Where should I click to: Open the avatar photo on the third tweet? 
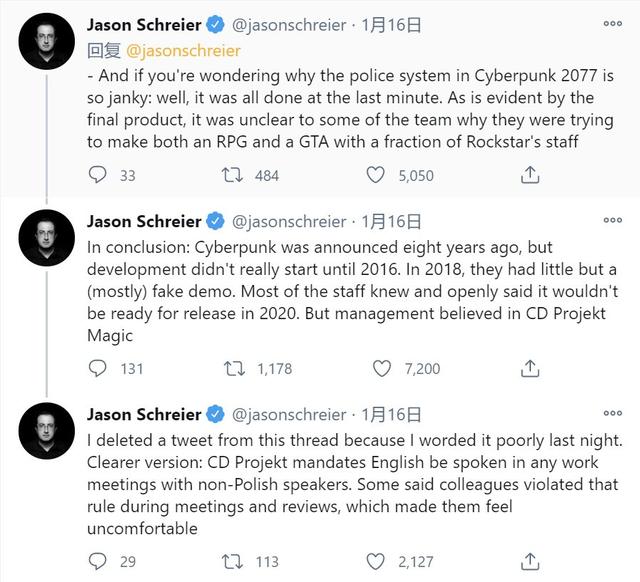(x=47, y=431)
